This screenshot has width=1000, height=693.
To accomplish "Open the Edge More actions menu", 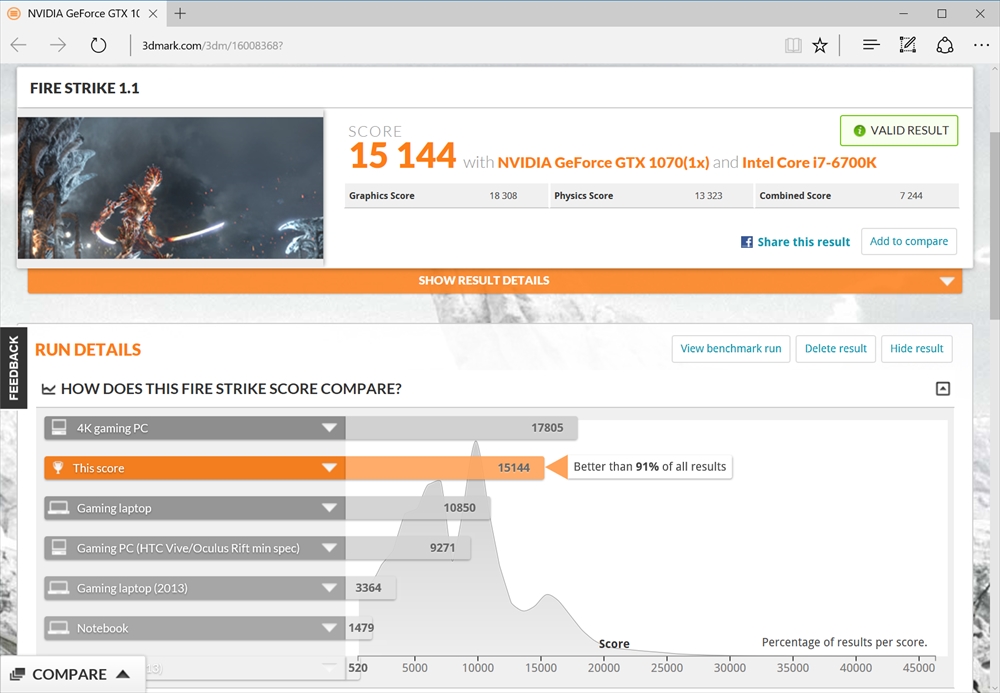I will pos(981,45).
